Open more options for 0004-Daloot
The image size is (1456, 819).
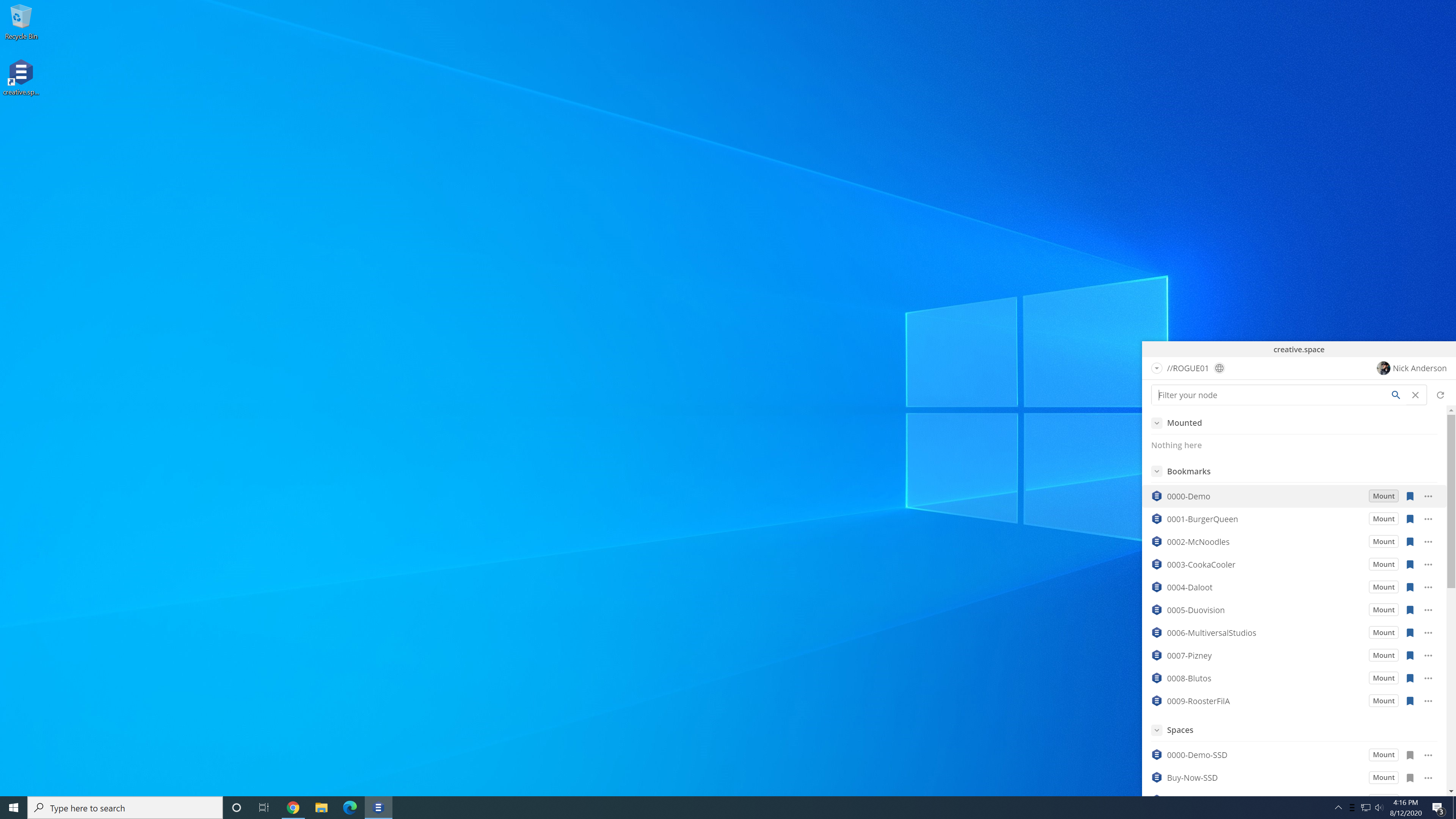1428,587
